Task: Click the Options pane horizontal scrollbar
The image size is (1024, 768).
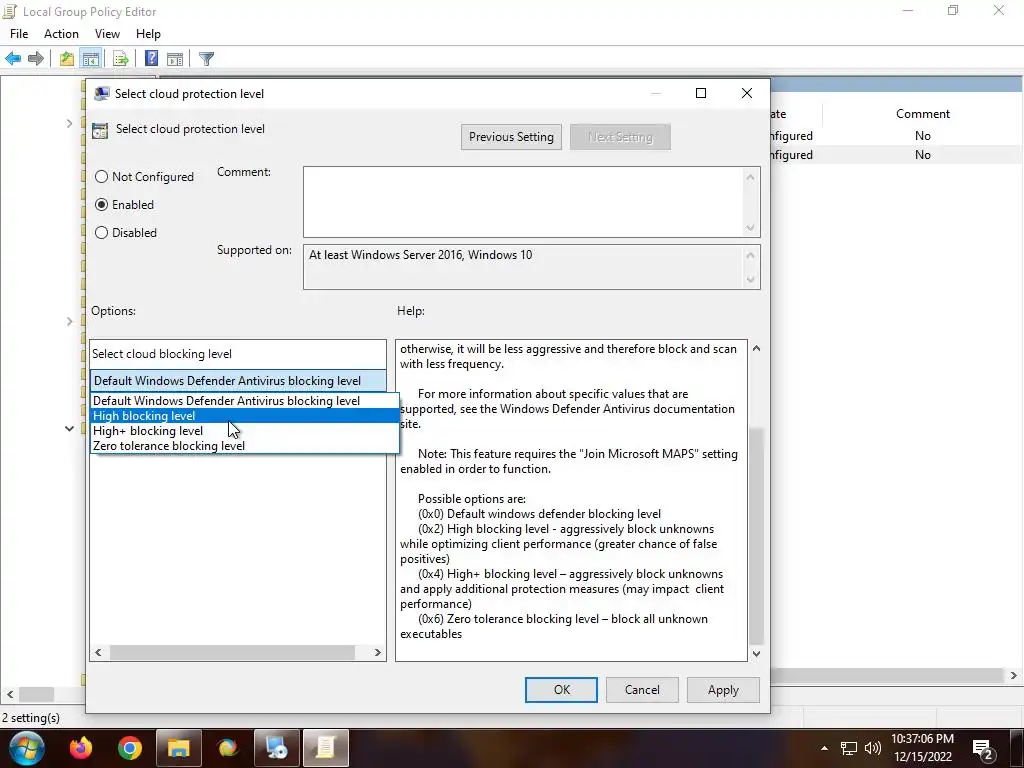Action: tap(232, 652)
